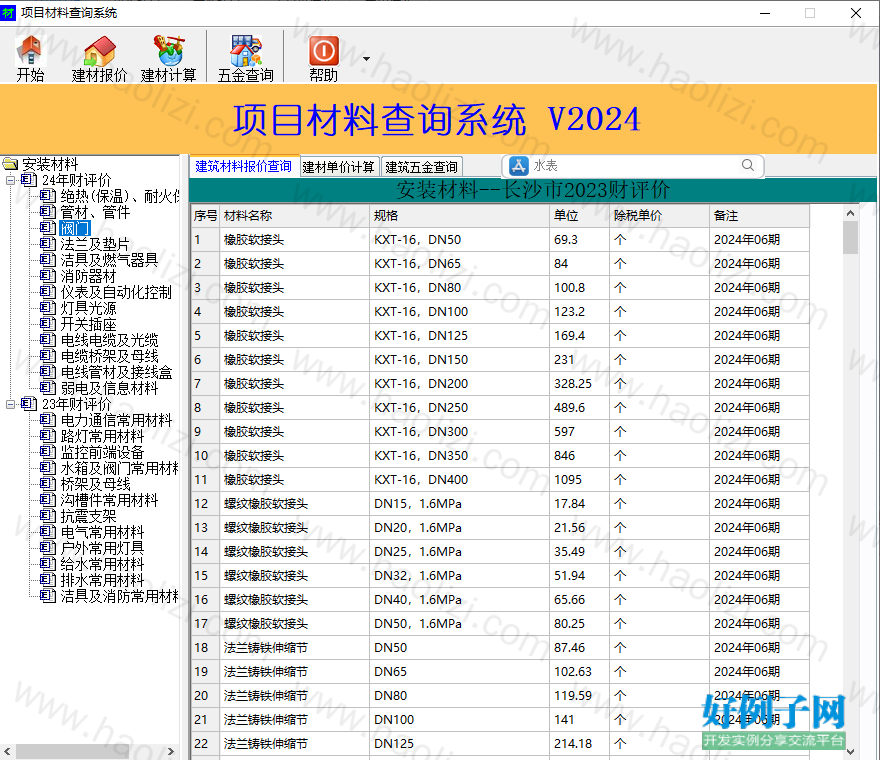The image size is (880, 760).
Task: Launch the 建材计算 tool
Action: pos(168,58)
